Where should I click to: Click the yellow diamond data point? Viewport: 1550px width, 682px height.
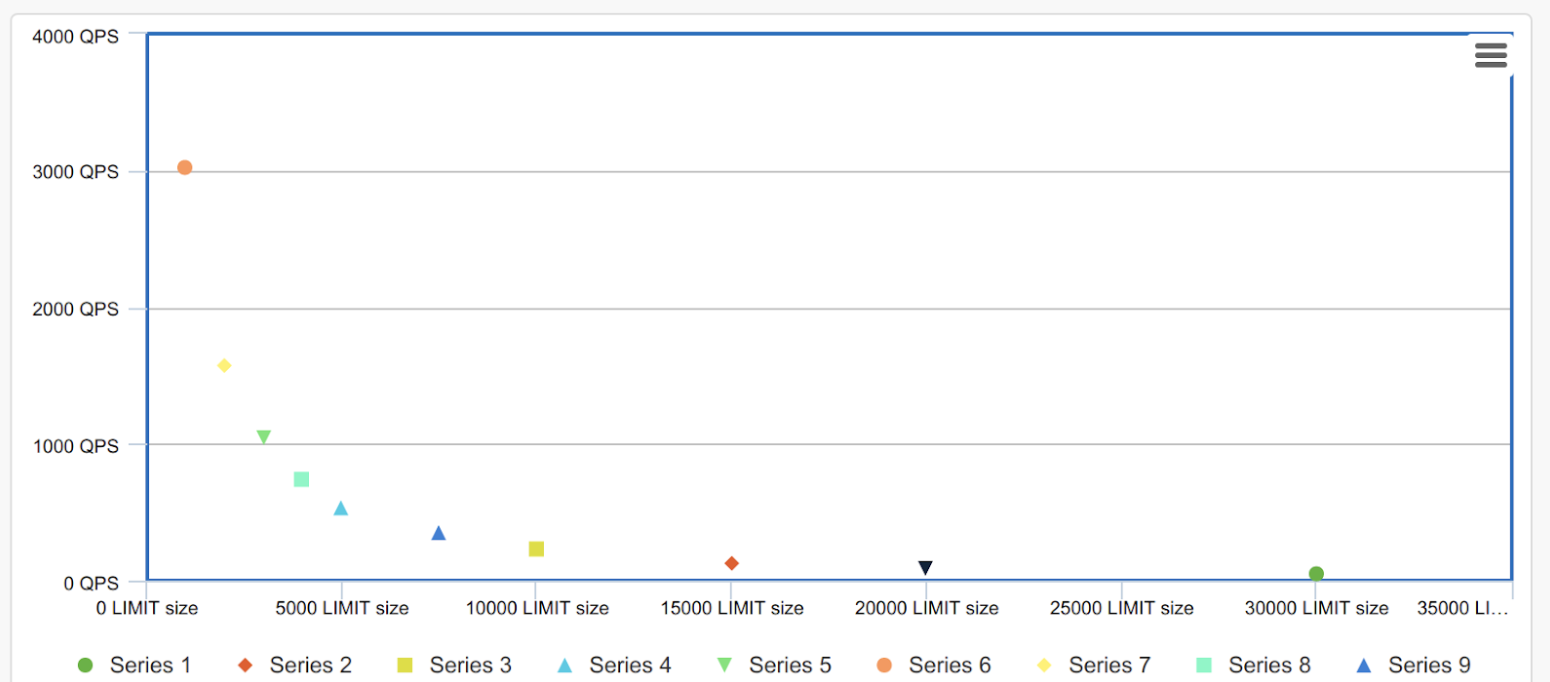[x=224, y=366]
